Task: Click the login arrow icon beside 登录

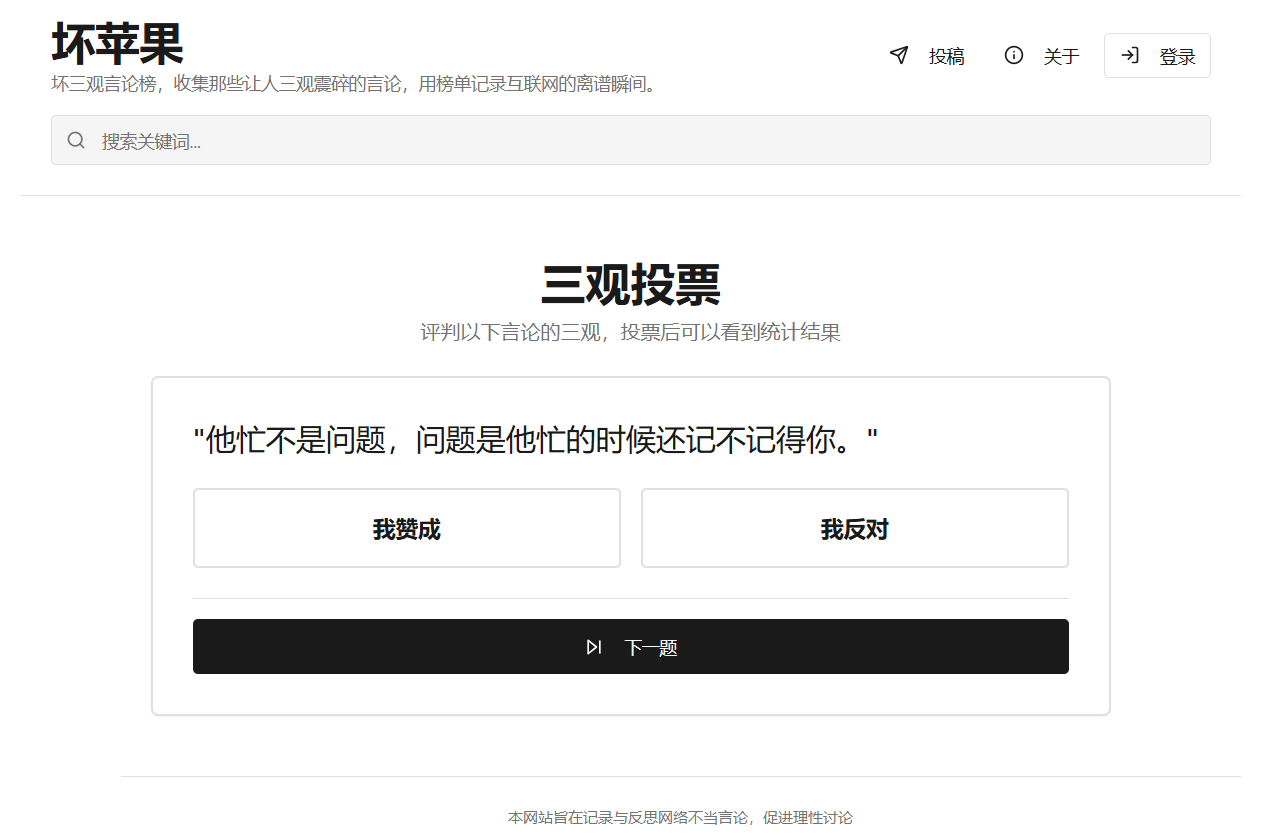Action: pyautogui.click(x=1130, y=55)
